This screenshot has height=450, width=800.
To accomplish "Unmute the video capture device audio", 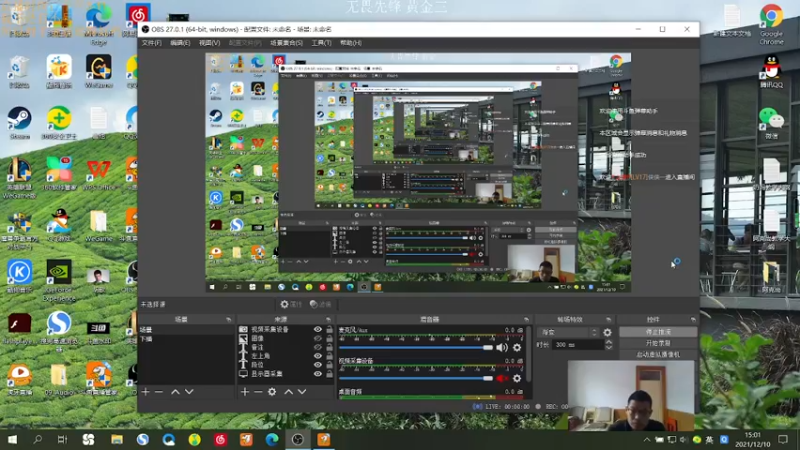I will [x=502, y=379].
